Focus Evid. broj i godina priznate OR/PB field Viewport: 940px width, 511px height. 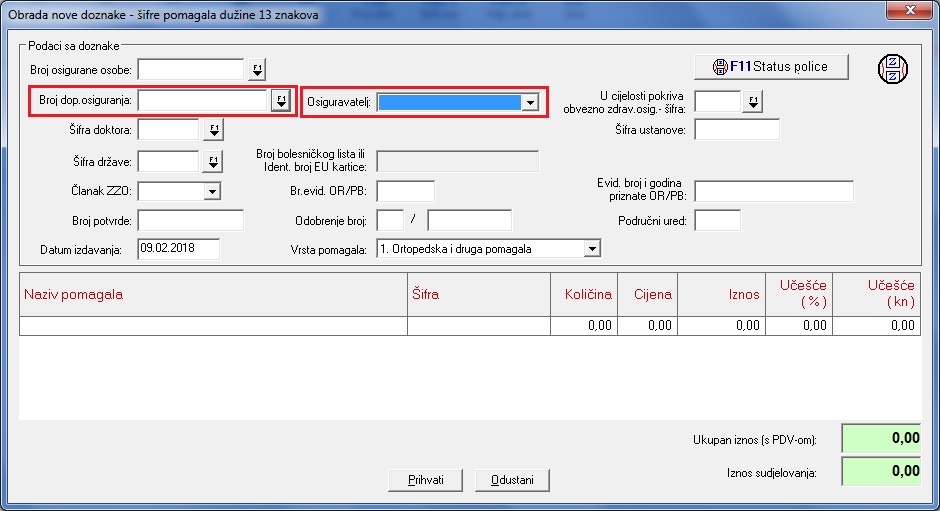click(774, 191)
